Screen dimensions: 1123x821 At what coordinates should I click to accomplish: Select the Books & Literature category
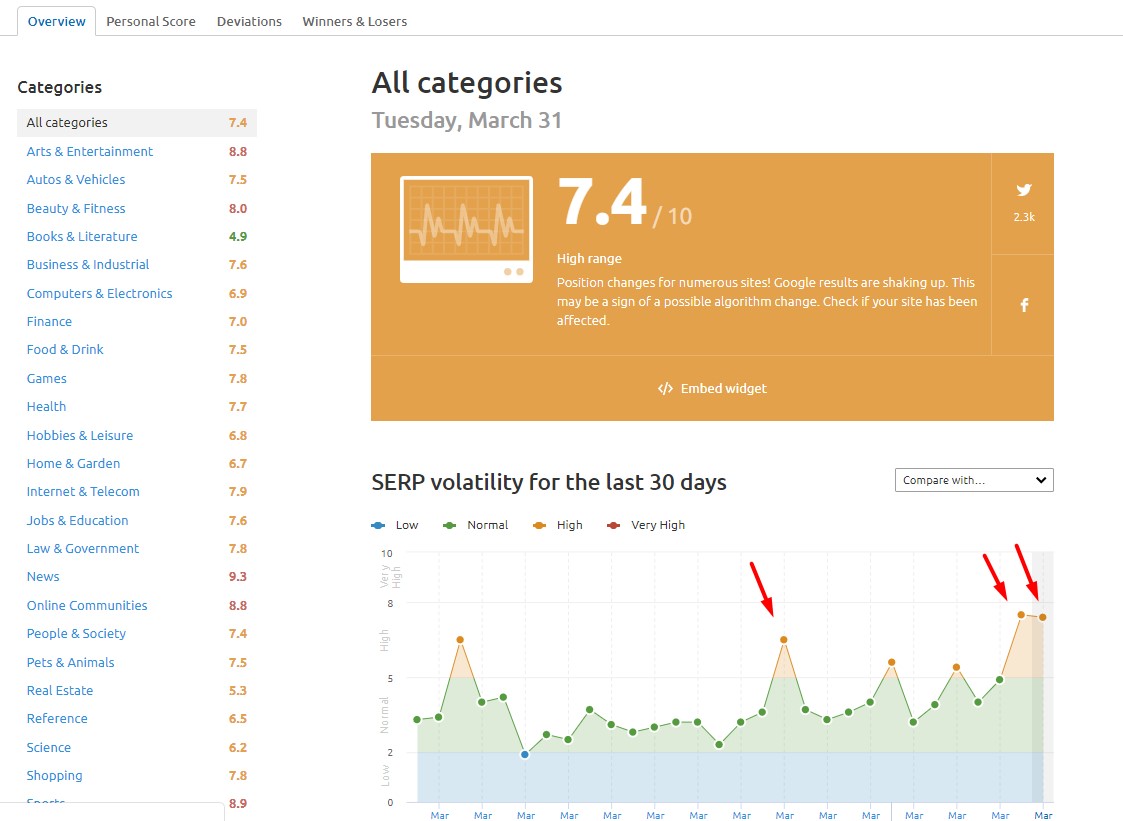tap(82, 237)
